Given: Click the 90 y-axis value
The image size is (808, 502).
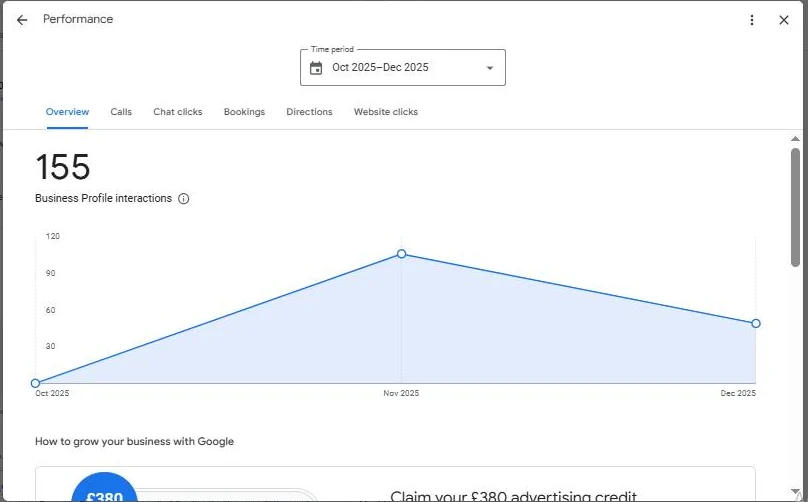Looking at the screenshot, I should [50, 273].
